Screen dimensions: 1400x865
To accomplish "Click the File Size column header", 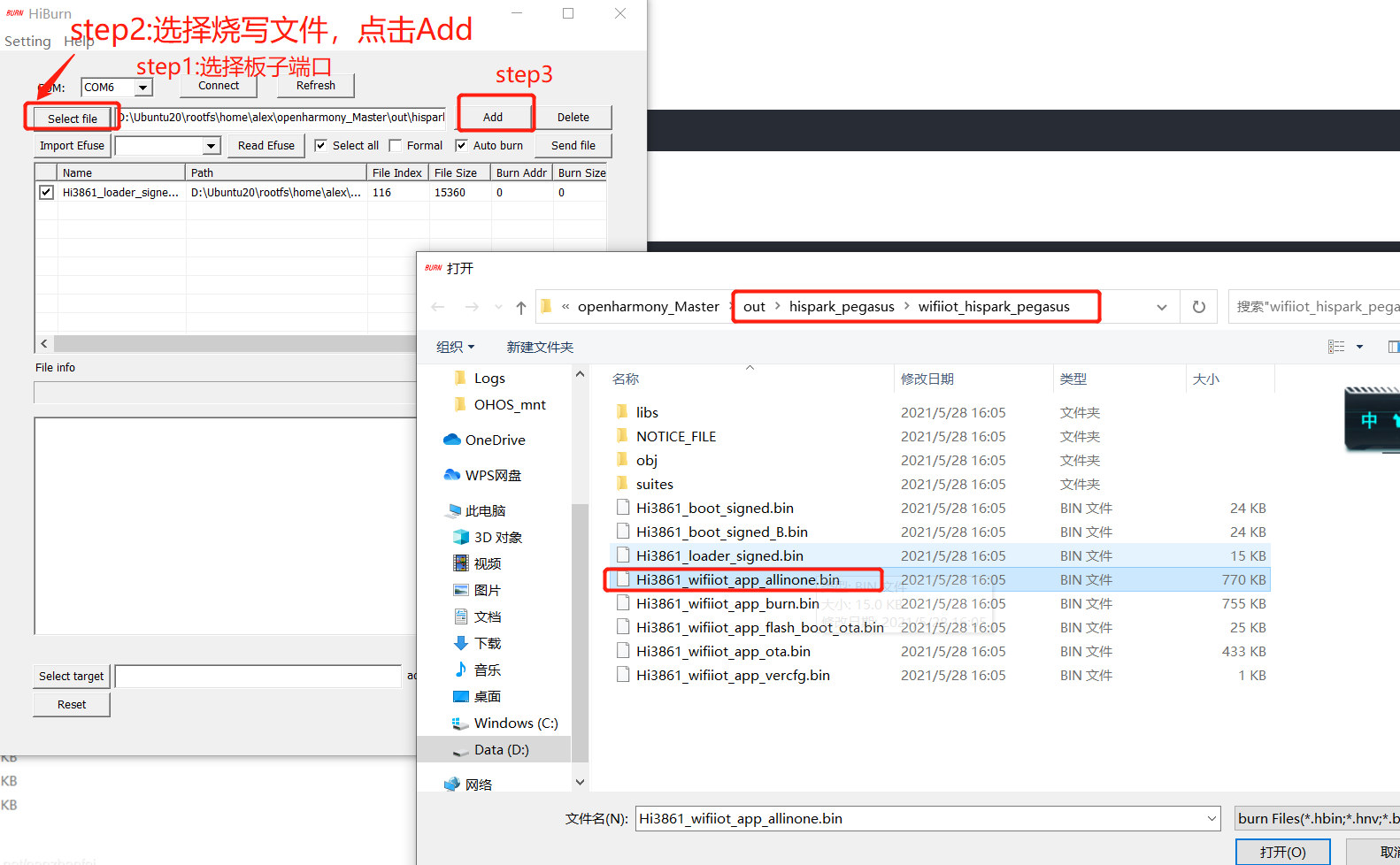I will click(459, 172).
